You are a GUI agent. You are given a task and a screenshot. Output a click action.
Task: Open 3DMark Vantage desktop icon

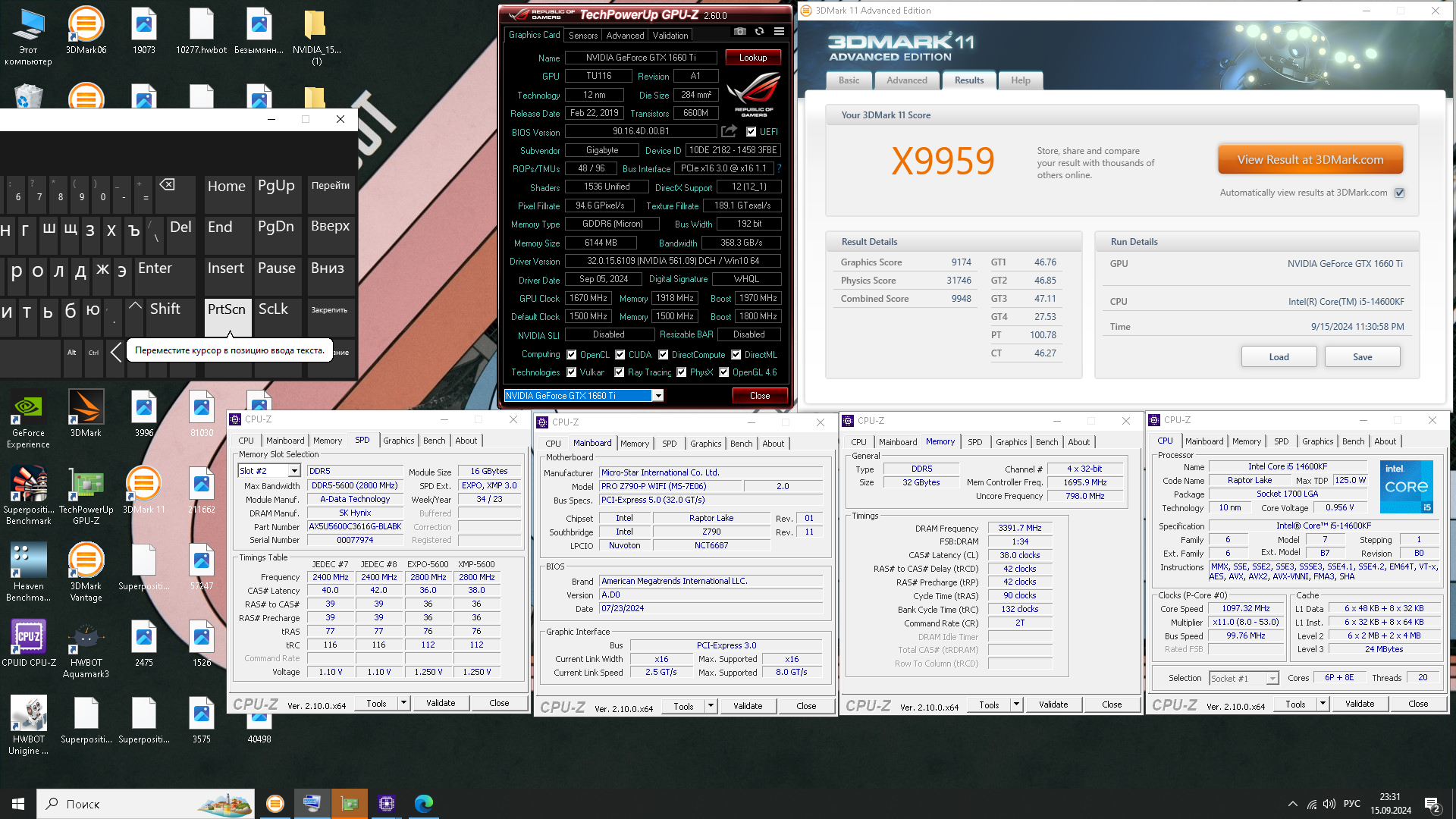point(86,573)
